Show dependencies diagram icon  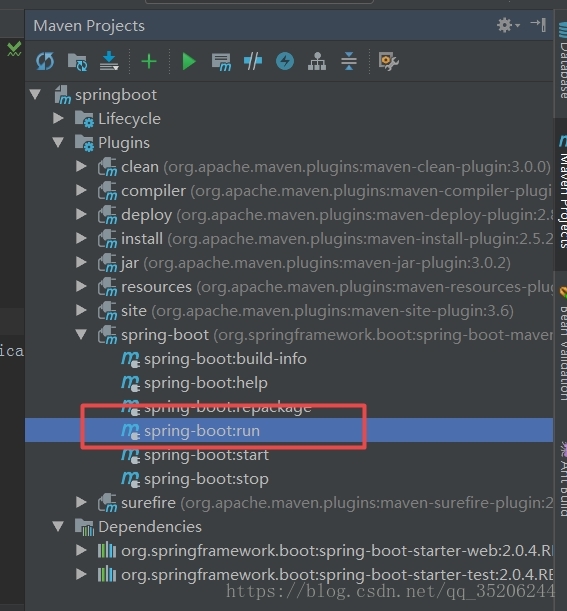coord(317,62)
